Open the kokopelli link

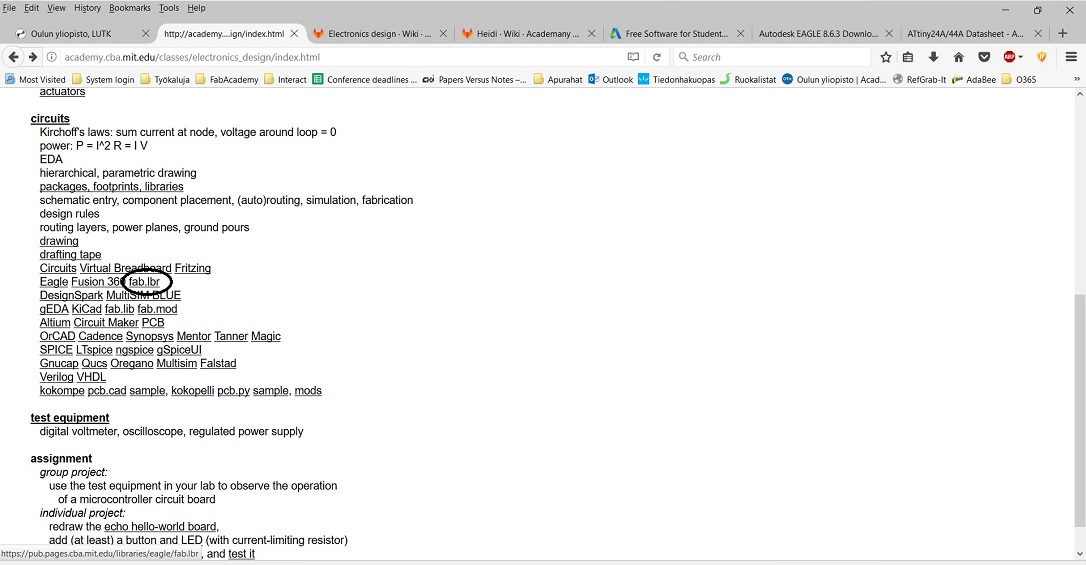point(193,391)
